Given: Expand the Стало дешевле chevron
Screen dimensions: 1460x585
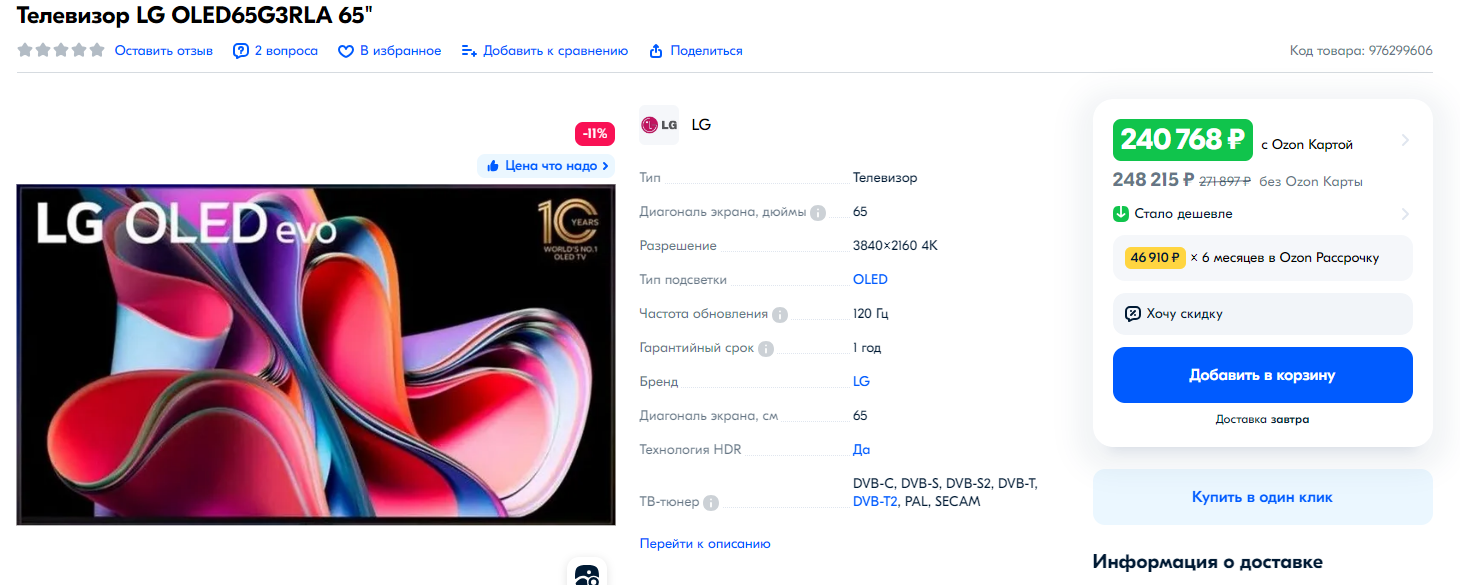Looking at the screenshot, I should [1405, 214].
